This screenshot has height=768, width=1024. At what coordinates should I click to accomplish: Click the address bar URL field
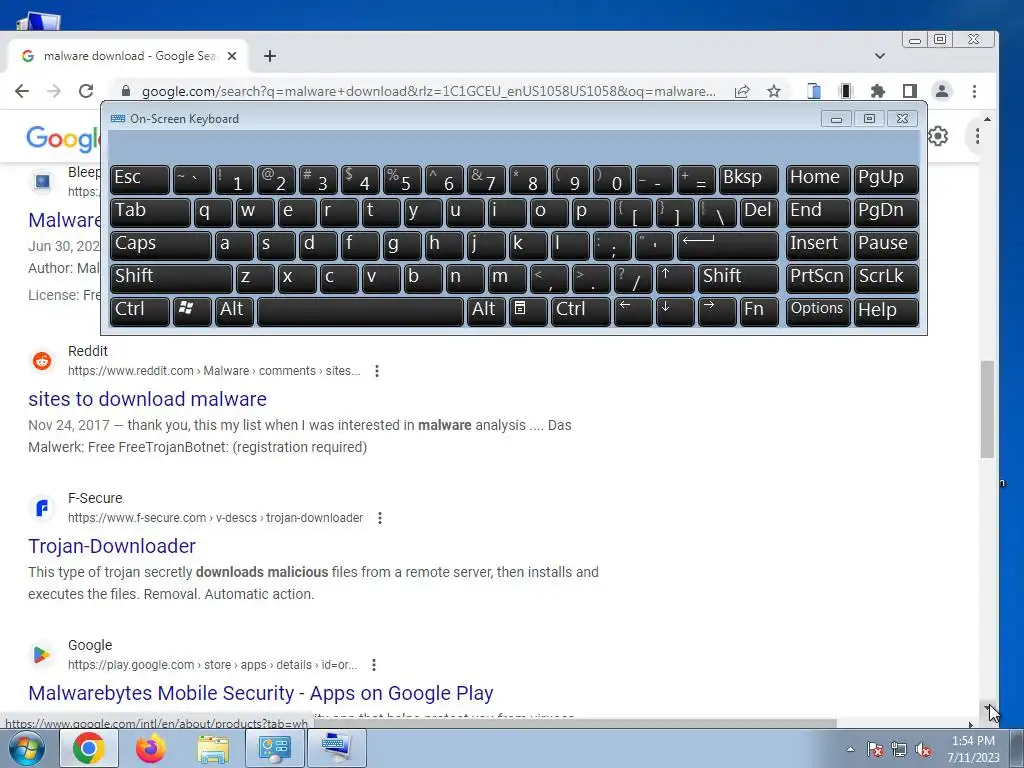(428, 91)
